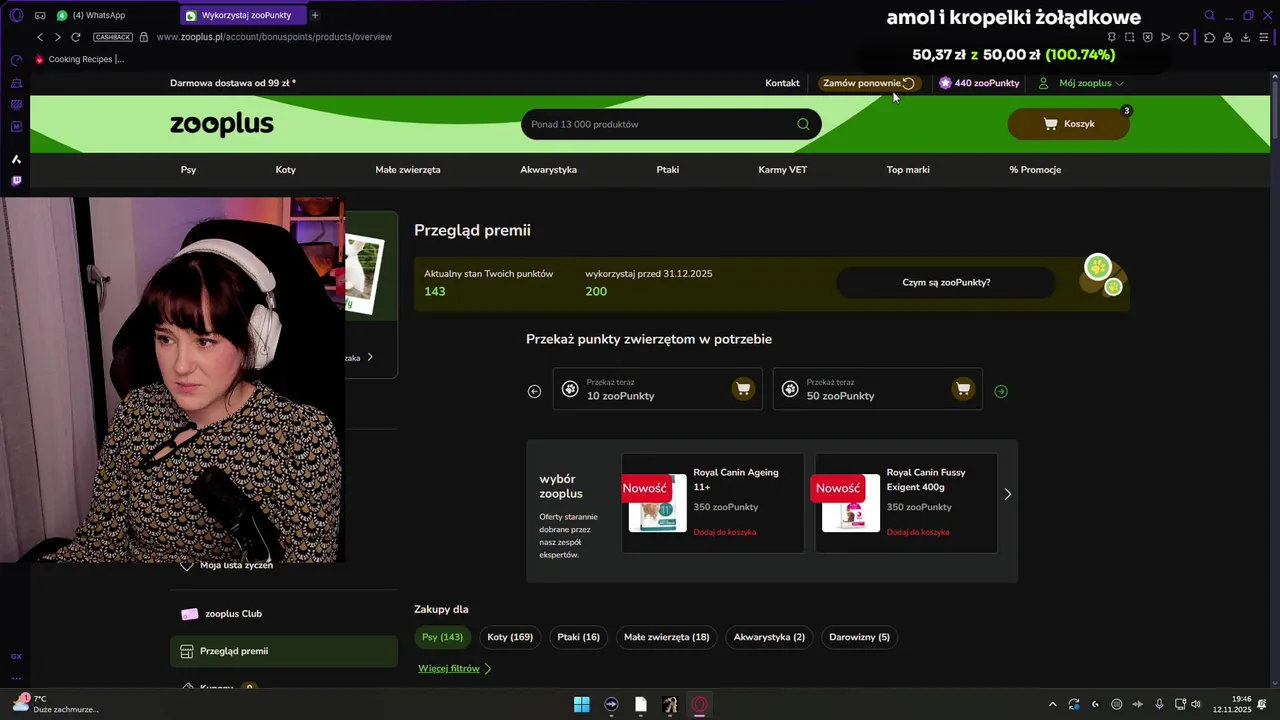Go forward in browser history
The image size is (1280, 720).
(x=57, y=37)
